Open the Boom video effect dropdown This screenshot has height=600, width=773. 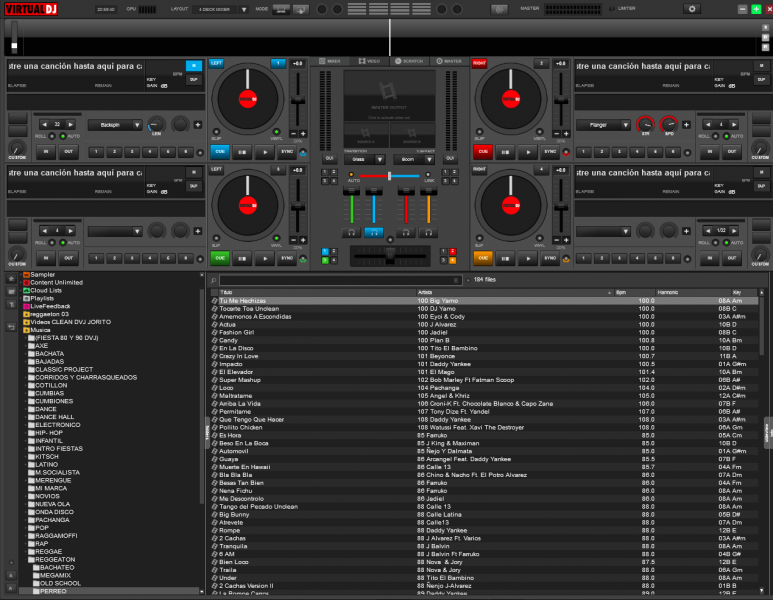click(x=414, y=160)
